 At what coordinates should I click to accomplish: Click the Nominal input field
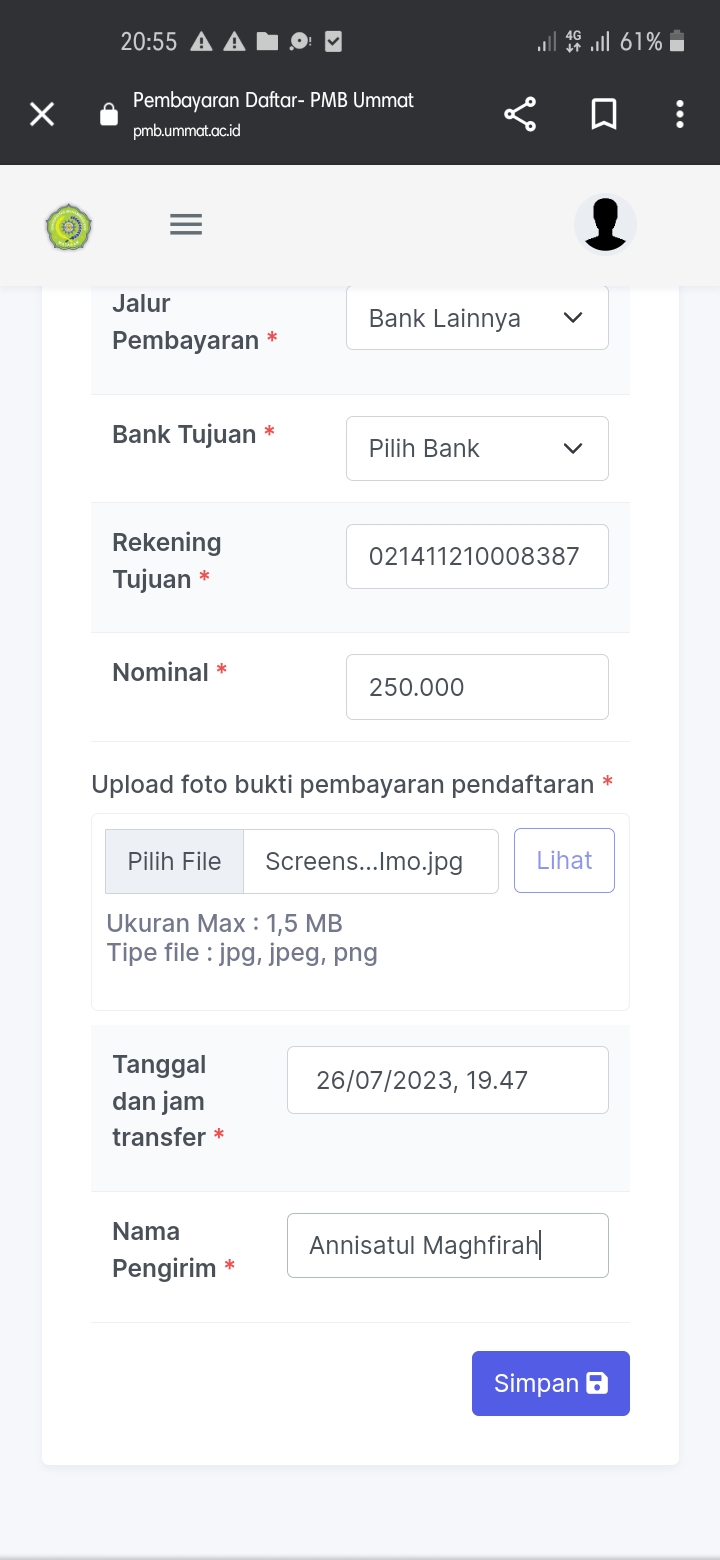point(477,687)
